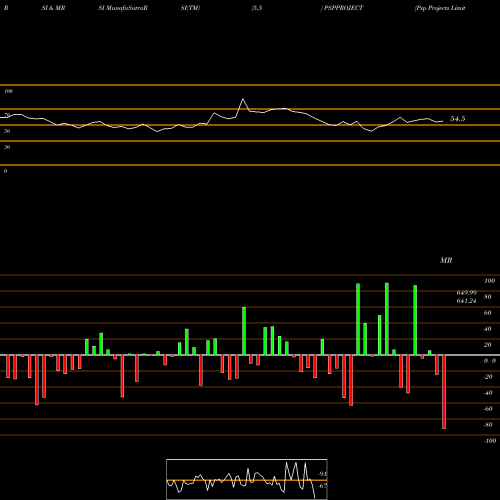Click the -100 axis label of MR chart
Image resolution: width=500 pixels, height=500 pixels.
click(x=490, y=441)
